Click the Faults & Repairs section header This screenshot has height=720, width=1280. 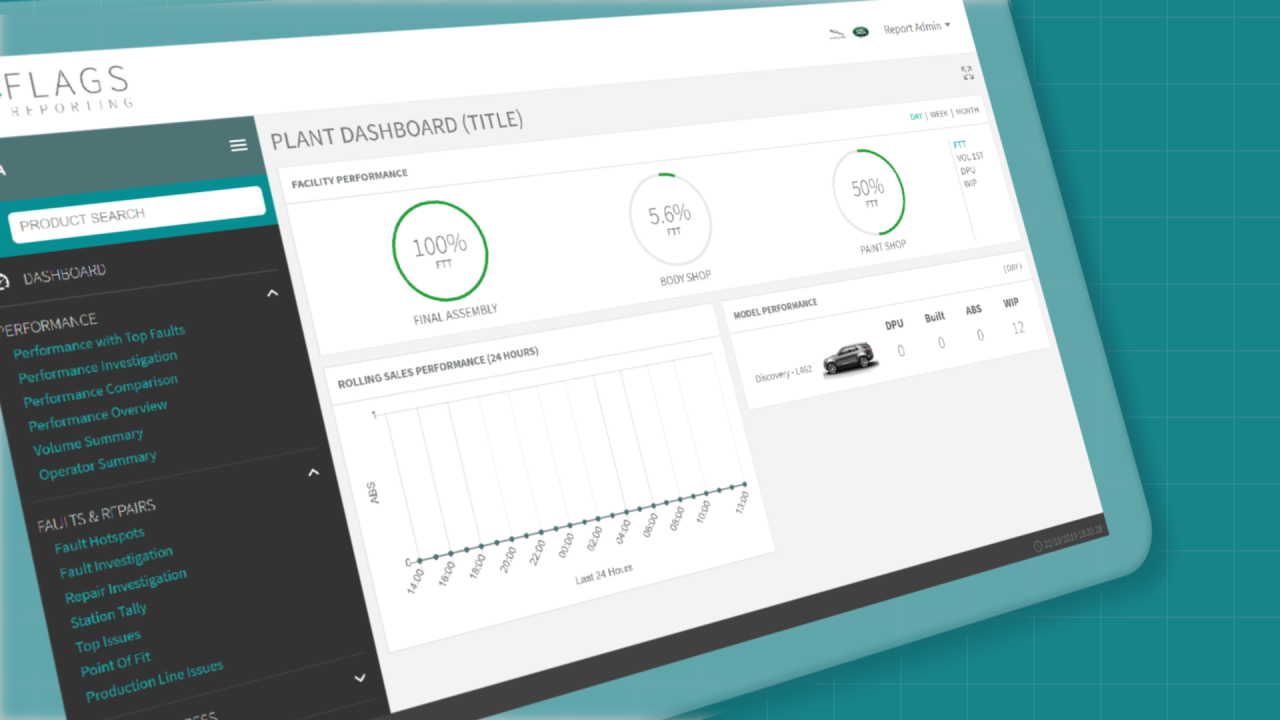tap(96, 514)
